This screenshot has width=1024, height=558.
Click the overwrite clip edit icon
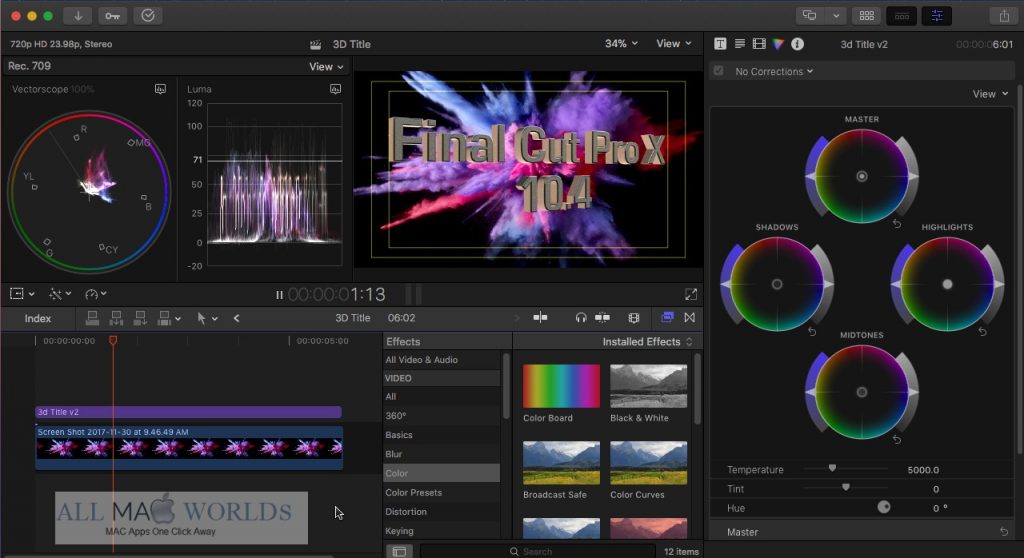(164, 318)
